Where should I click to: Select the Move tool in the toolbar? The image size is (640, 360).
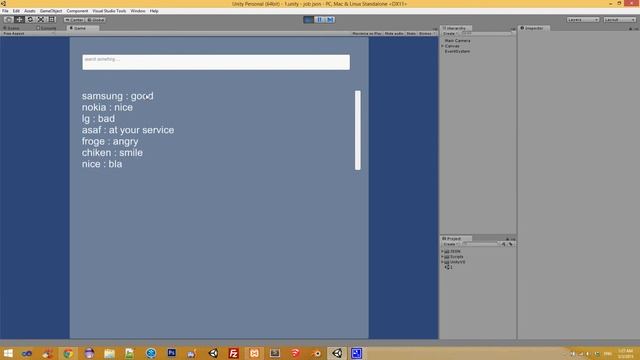19,20
